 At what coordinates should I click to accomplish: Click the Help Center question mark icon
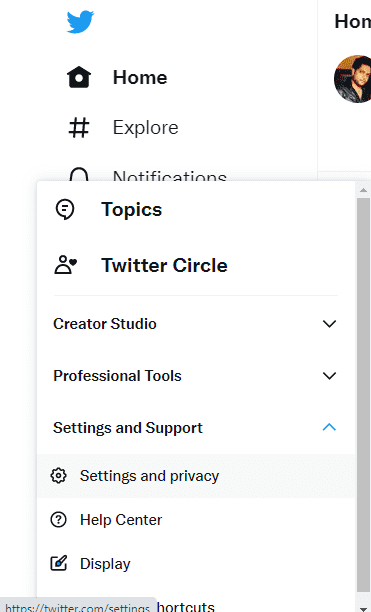(x=59, y=520)
